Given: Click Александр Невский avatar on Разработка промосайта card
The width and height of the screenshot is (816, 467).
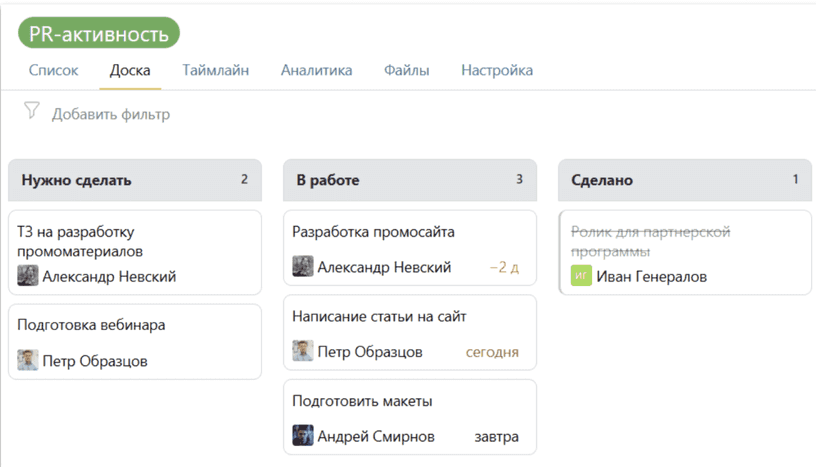Looking at the screenshot, I should (x=303, y=267).
